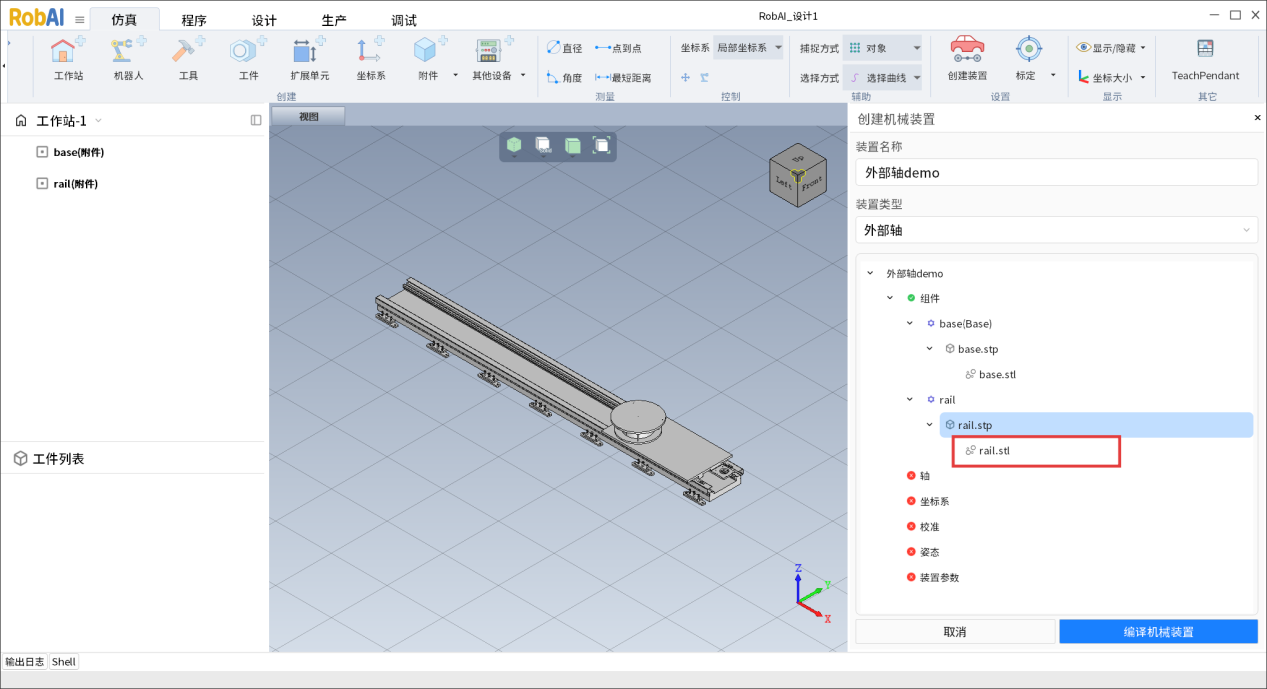Insert a 扩展单元 extension unit

pyautogui.click(x=309, y=57)
